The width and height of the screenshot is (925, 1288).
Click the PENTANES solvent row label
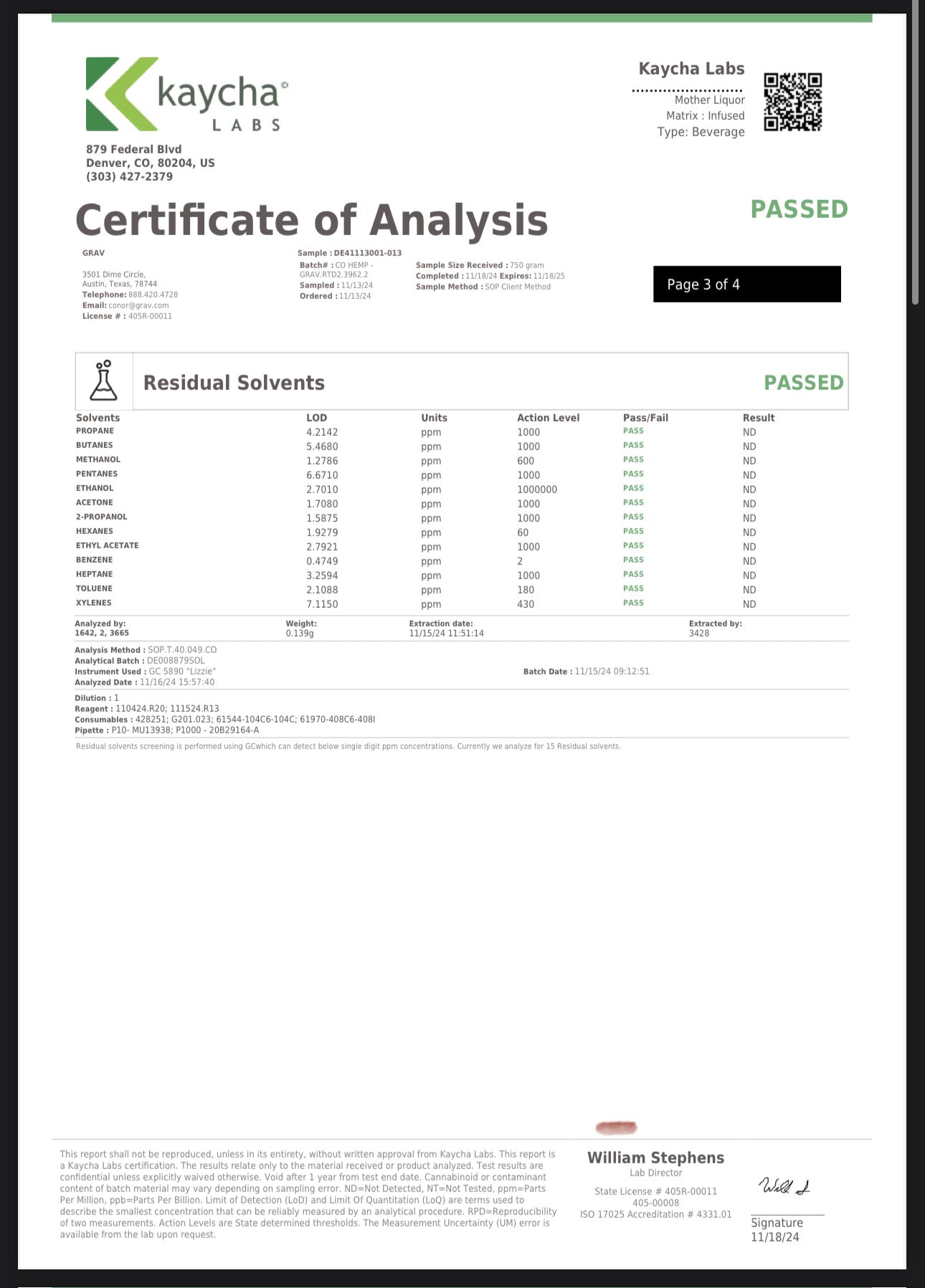click(x=97, y=474)
